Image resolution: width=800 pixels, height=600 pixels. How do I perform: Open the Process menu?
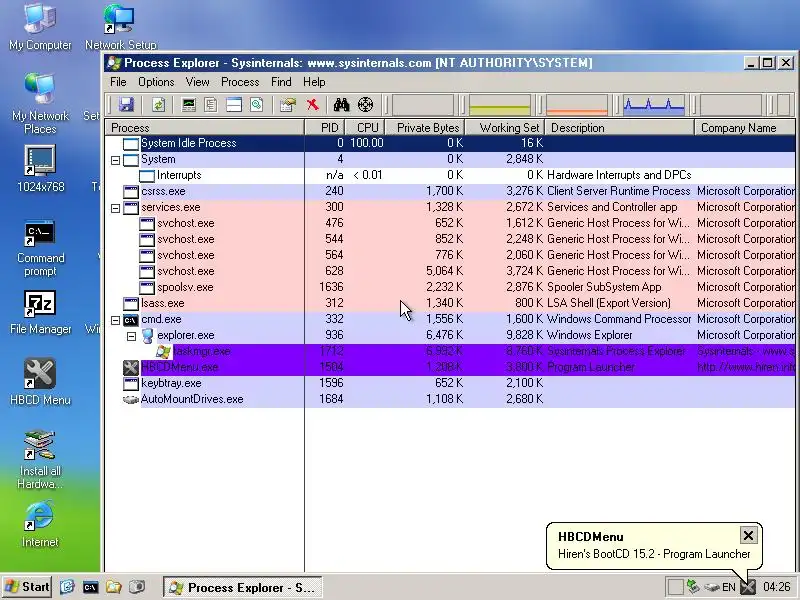[240, 82]
